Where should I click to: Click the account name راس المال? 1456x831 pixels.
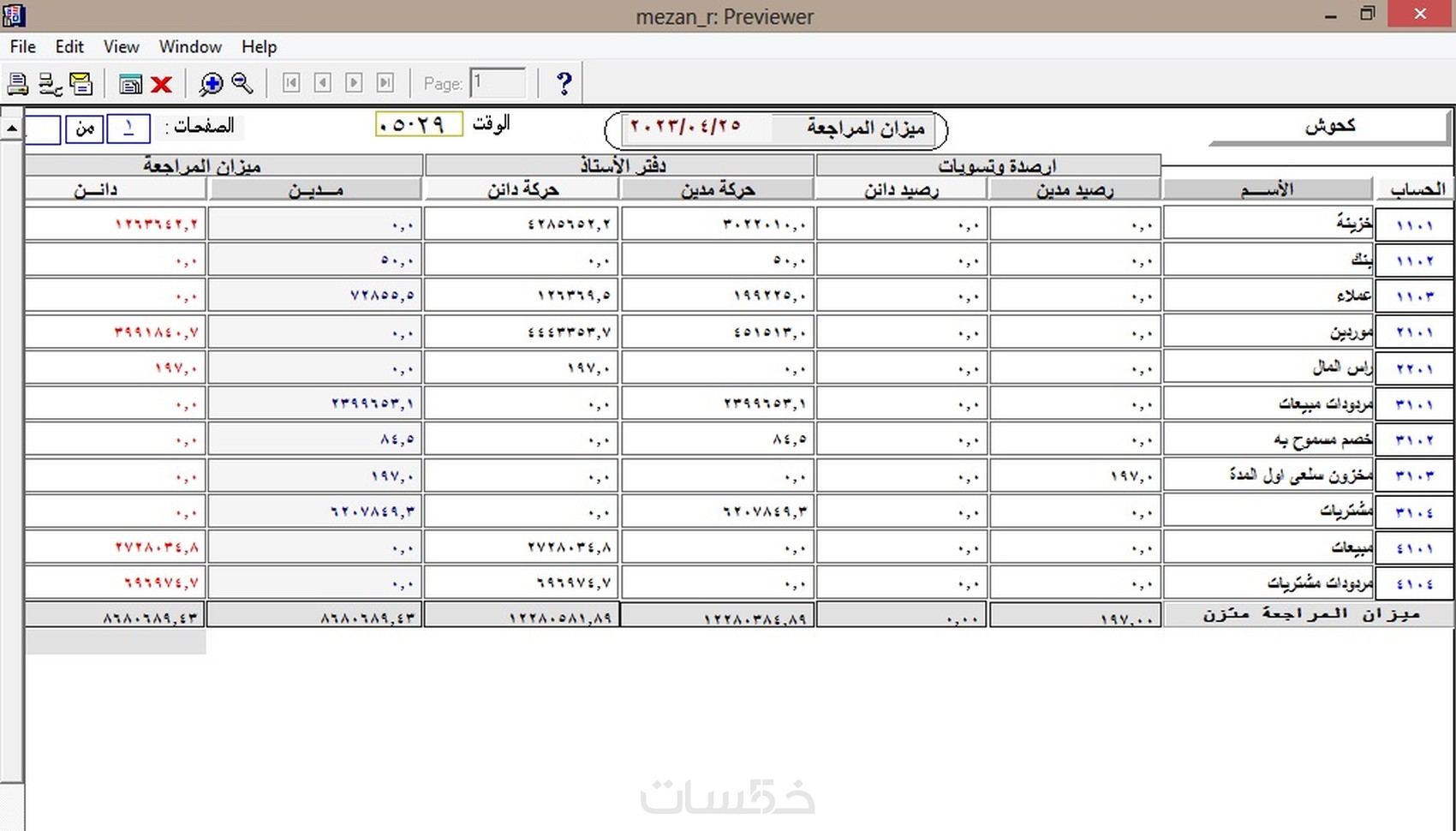pos(1342,368)
